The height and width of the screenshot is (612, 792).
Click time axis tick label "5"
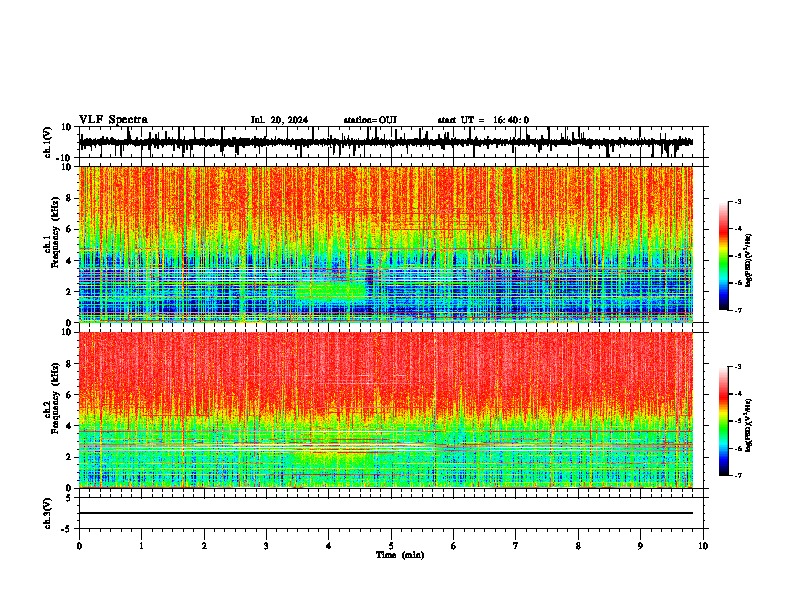point(391,546)
